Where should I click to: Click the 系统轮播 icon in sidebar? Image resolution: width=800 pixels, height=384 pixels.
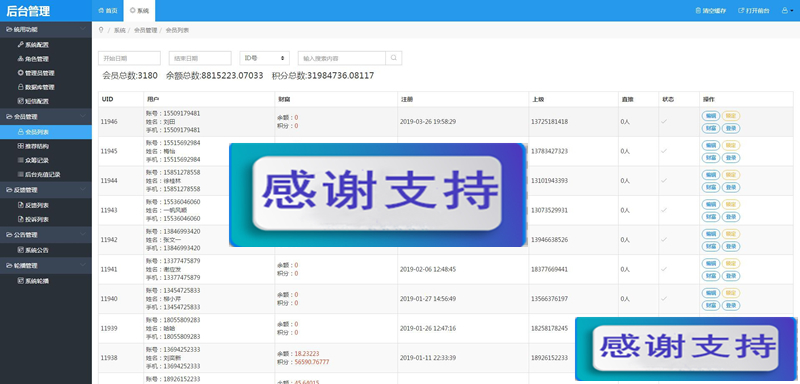pos(20,280)
